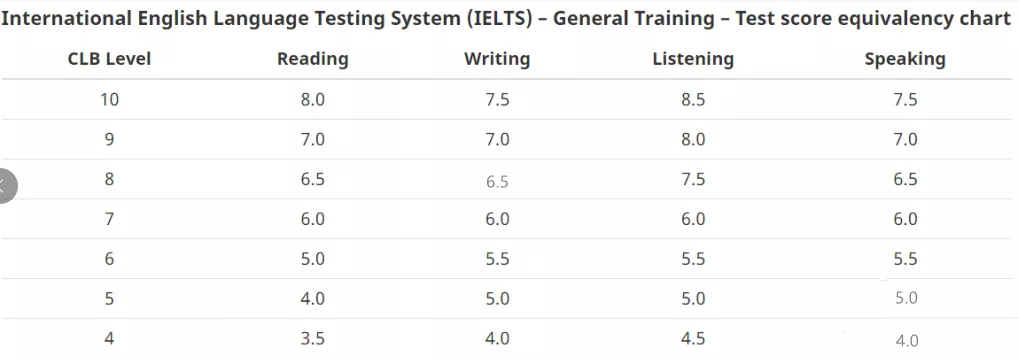Click CLB Level 10 cell
The height and width of the screenshot is (362, 1019).
[x=109, y=99]
